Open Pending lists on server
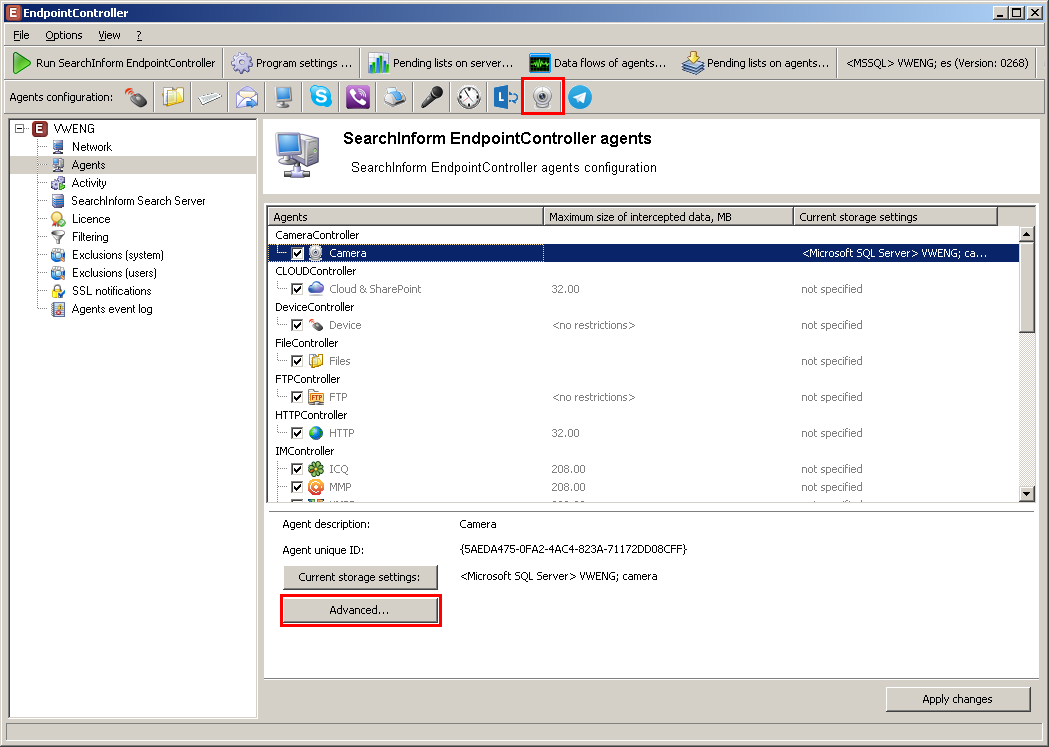Screen dimensions: 1049x747 441,63
